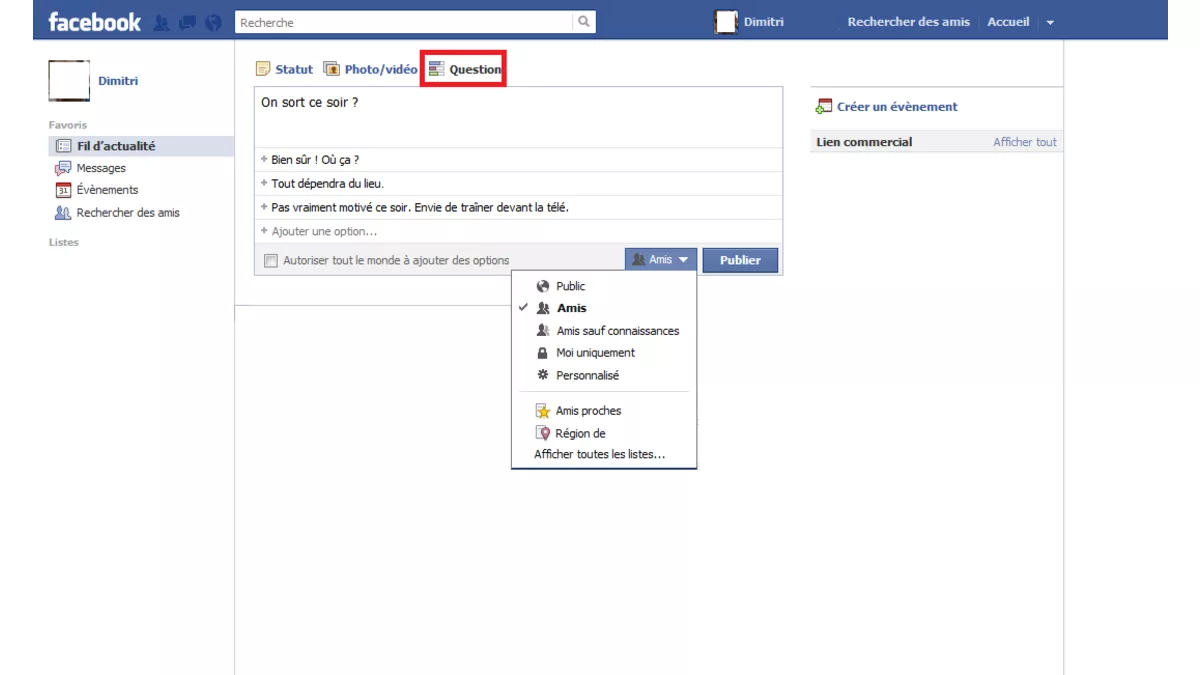This screenshot has height=675, width=1200.
Task: Open friend requests icon in top bar
Action: (x=161, y=22)
